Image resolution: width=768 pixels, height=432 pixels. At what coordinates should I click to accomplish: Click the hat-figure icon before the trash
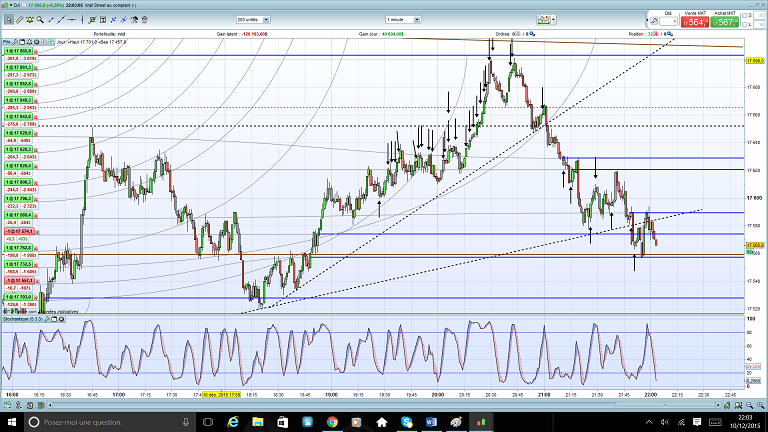[134, 20]
